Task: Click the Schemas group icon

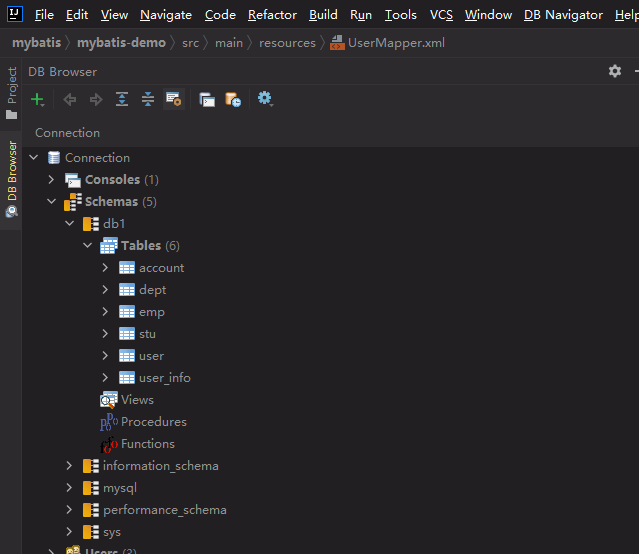Action: pos(73,202)
